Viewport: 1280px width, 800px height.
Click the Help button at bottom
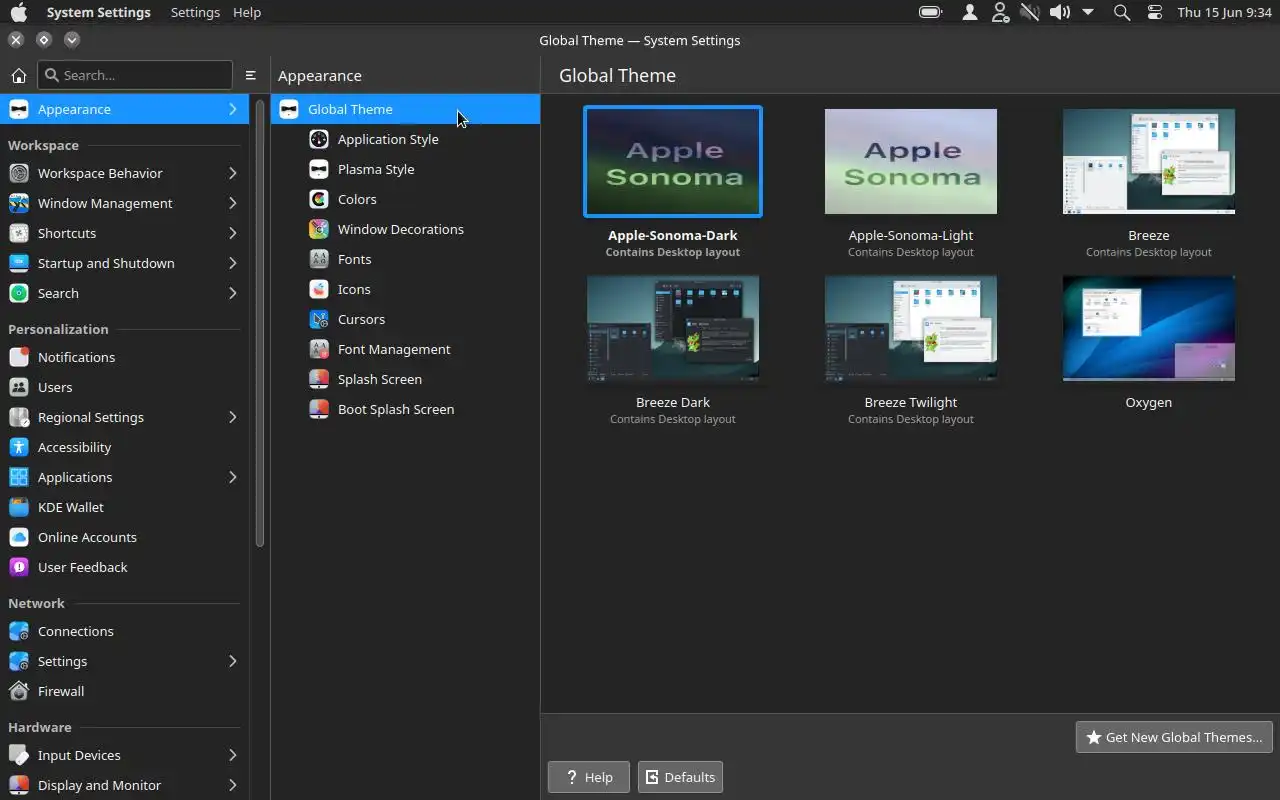[588, 777]
